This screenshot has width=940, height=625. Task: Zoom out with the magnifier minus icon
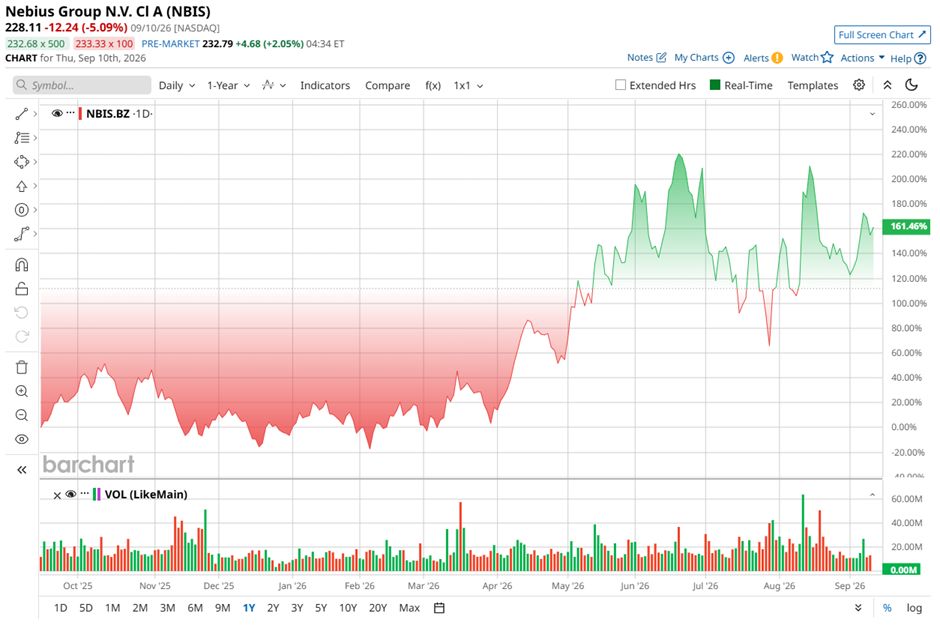(22, 415)
